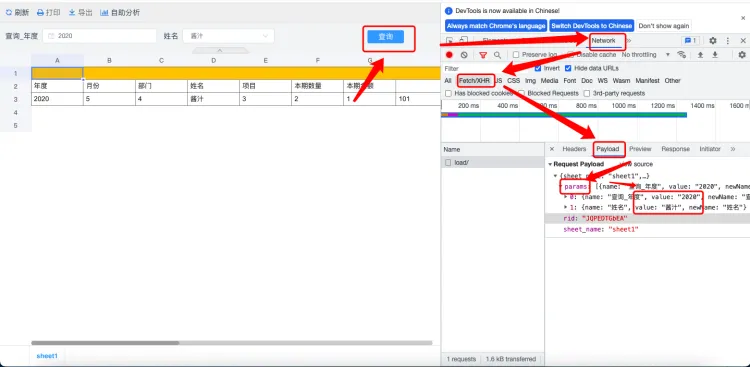Filter requests by CSS type
750x367 pixels.
(513, 81)
